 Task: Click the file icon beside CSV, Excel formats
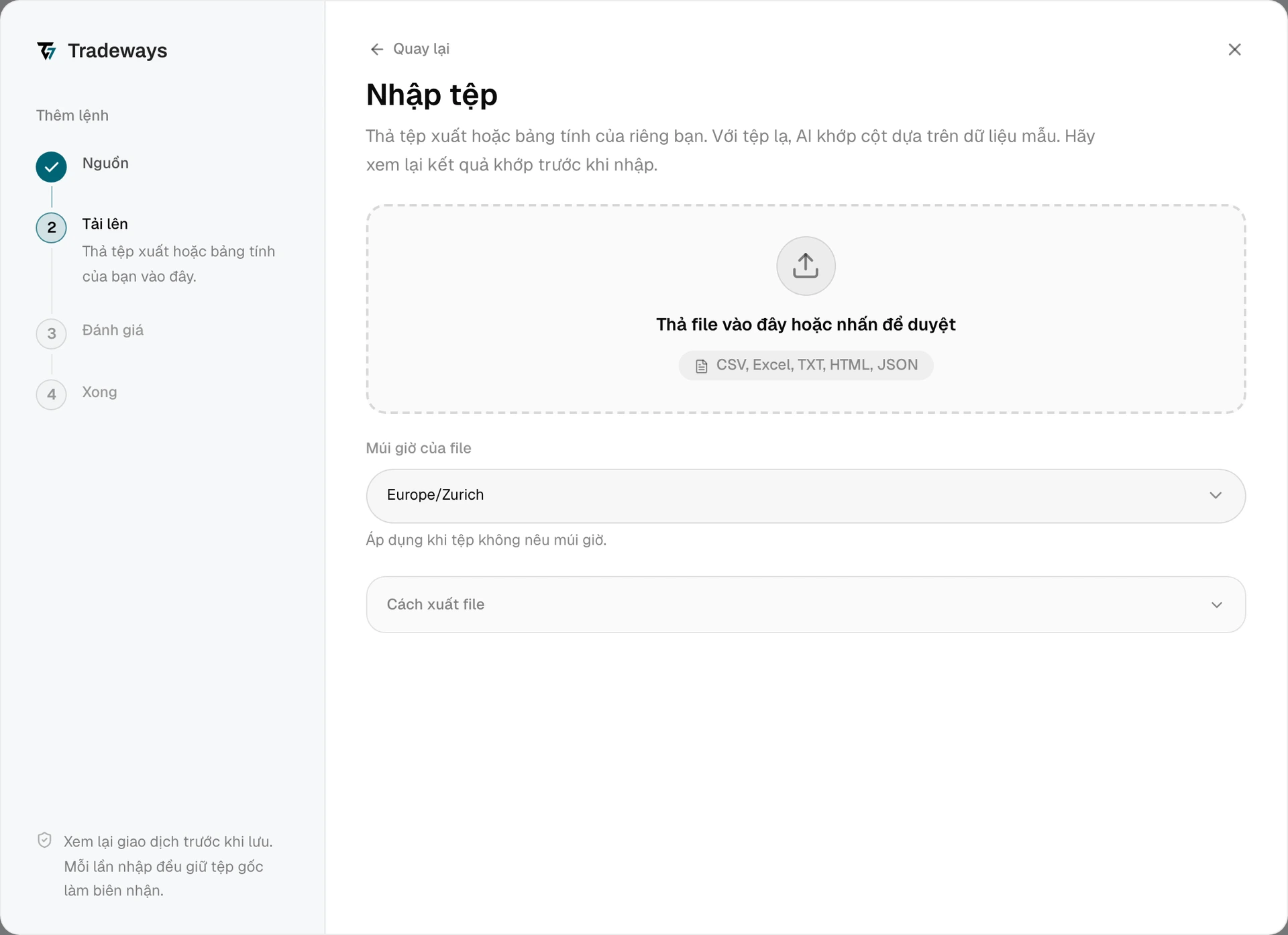point(701,366)
